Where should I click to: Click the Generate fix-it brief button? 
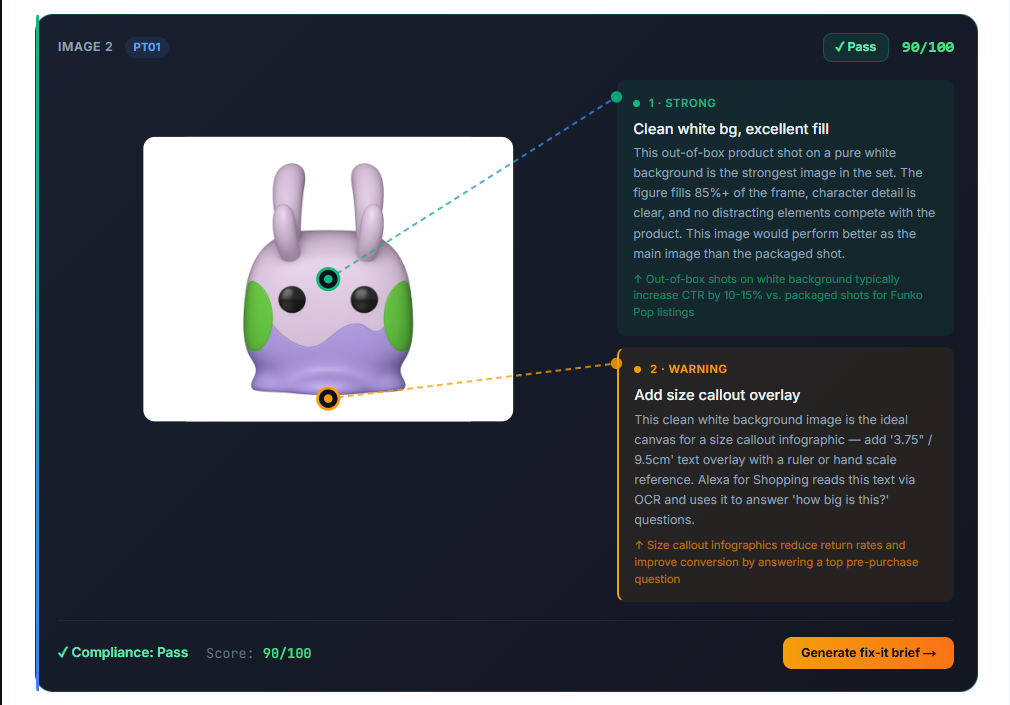868,653
